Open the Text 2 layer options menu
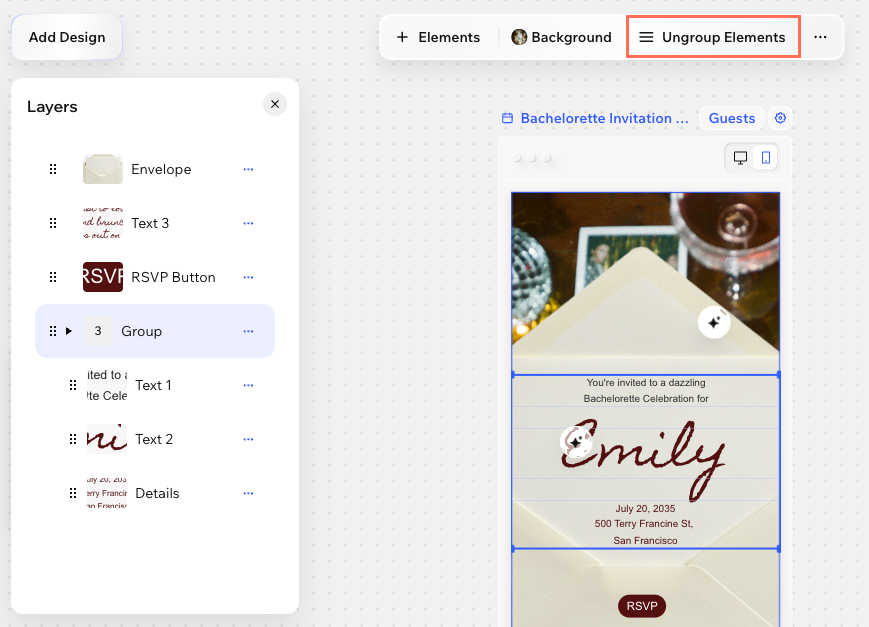 (x=248, y=439)
